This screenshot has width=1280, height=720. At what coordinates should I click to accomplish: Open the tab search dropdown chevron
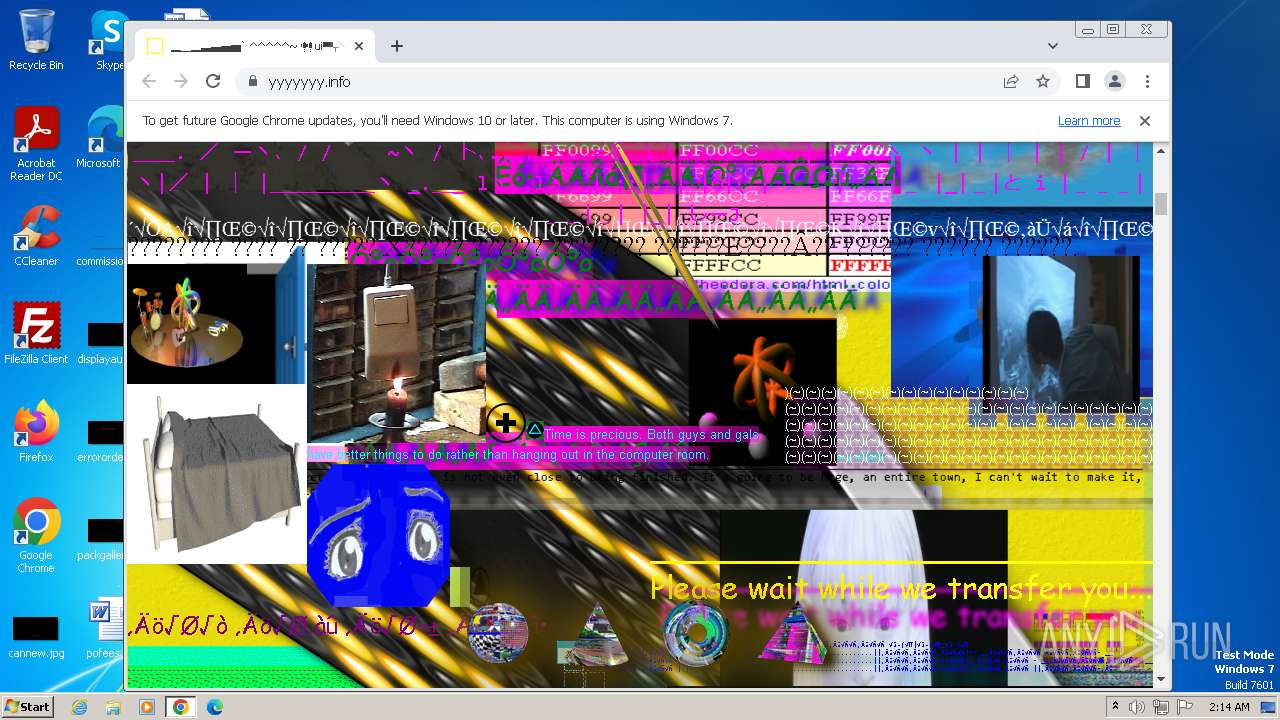(x=1053, y=46)
